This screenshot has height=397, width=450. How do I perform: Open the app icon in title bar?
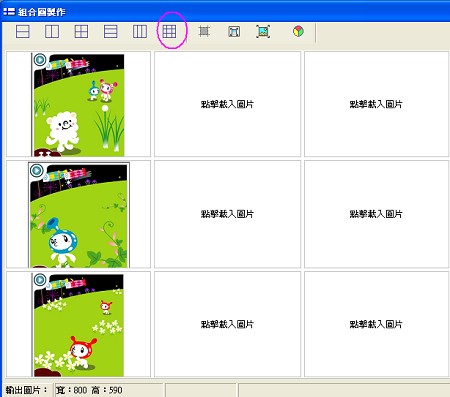point(9,12)
